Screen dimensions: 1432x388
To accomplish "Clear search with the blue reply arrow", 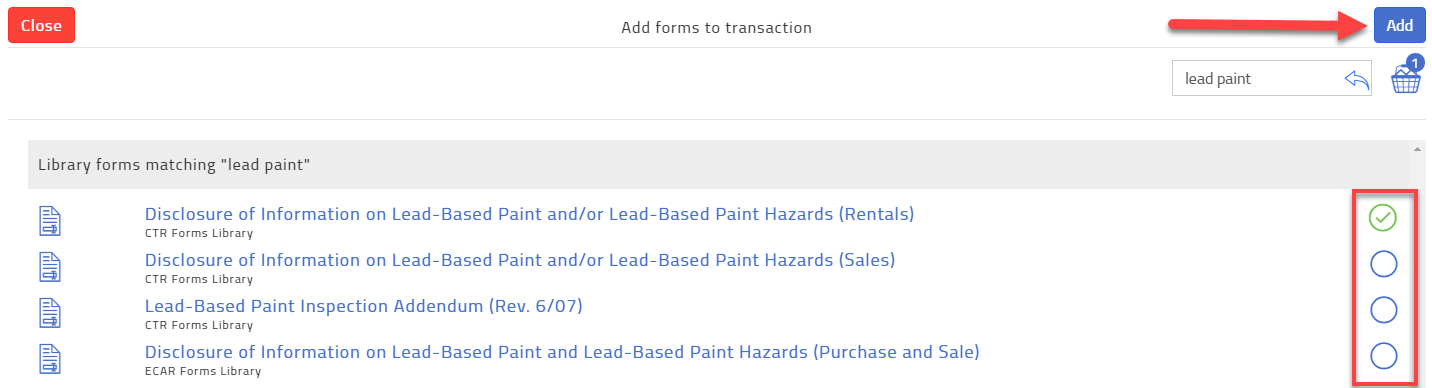I will pos(1356,79).
